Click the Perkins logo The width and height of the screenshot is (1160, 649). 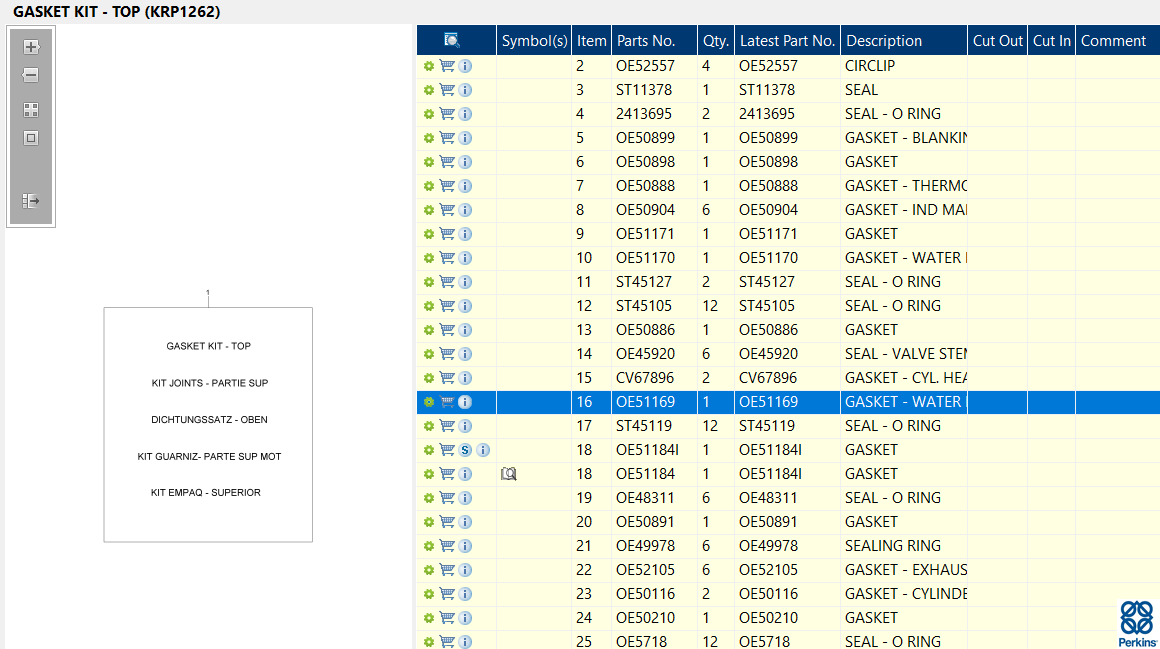pos(1136,623)
